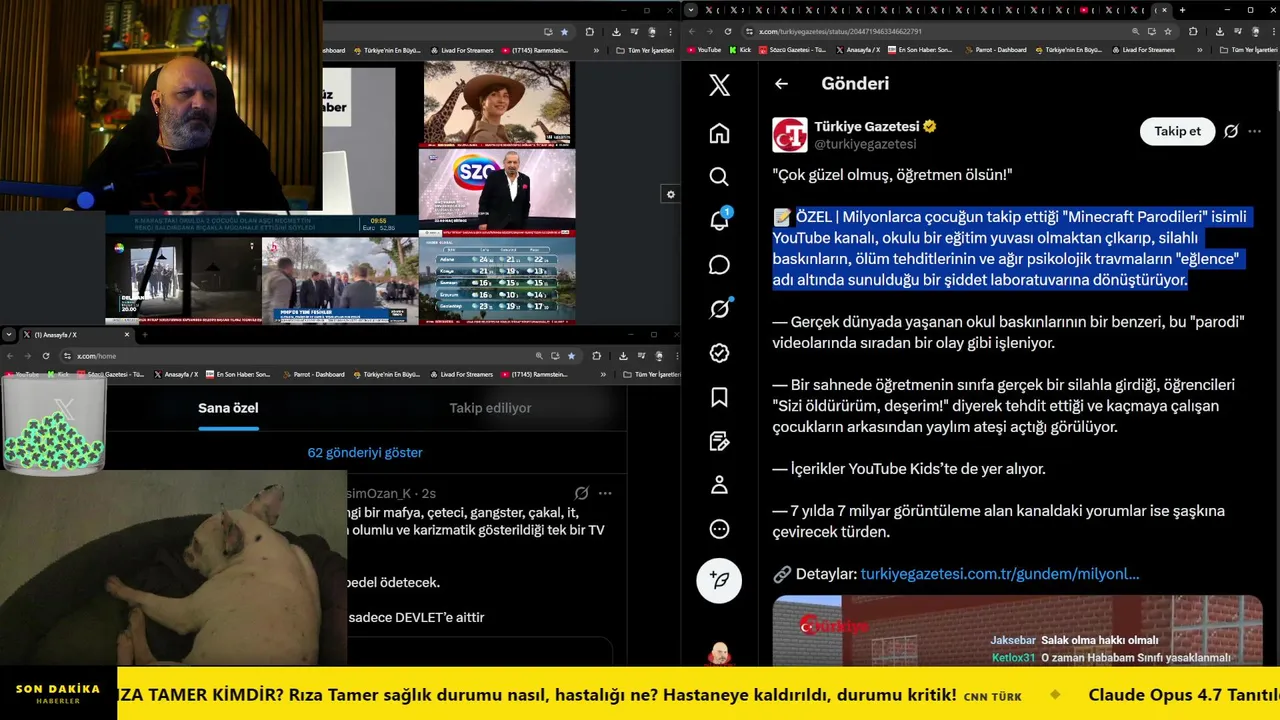
Task: Click Takip et follow button
Action: (x=1177, y=131)
